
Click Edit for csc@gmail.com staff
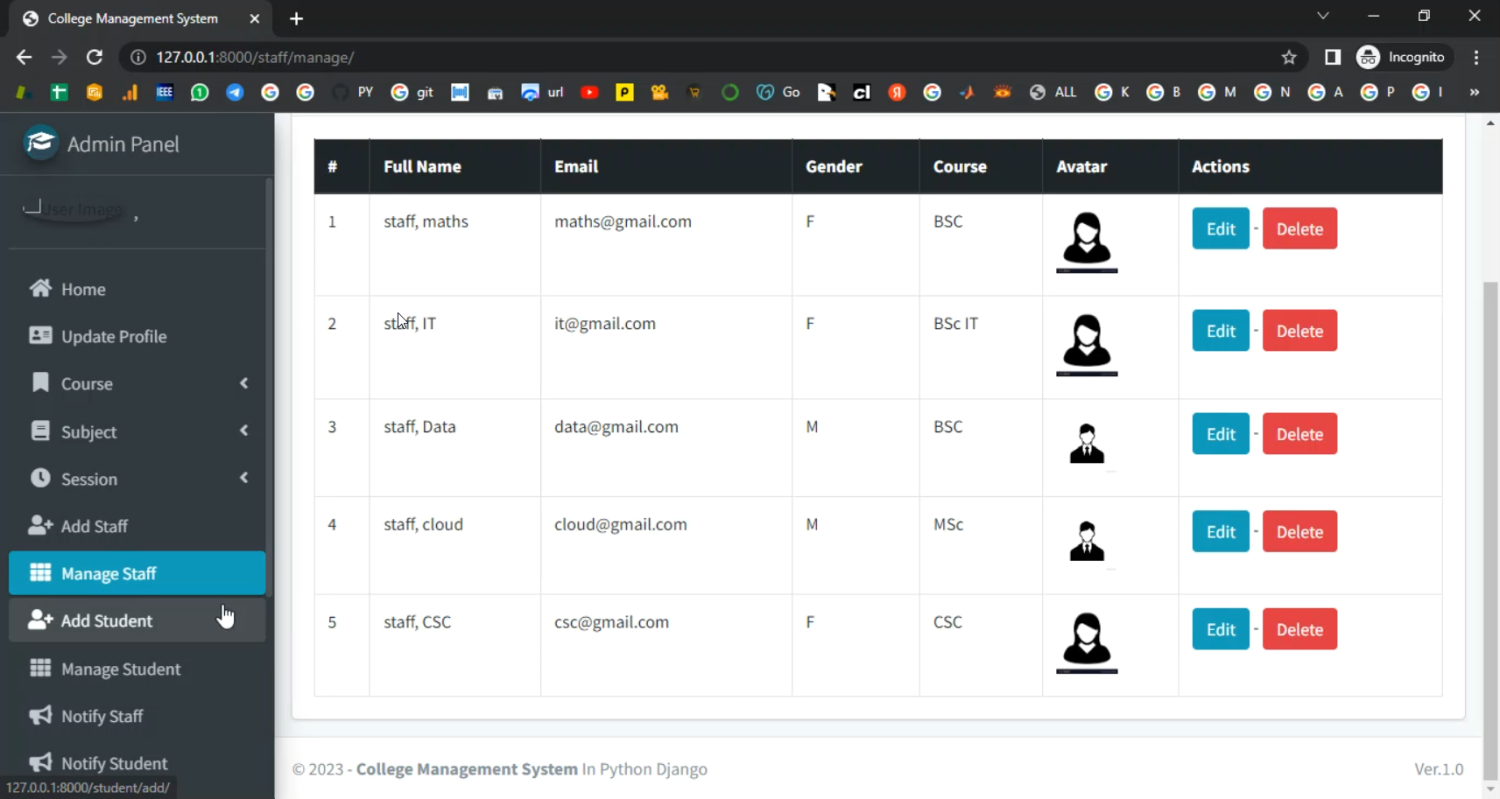click(x=1220, y=630)
